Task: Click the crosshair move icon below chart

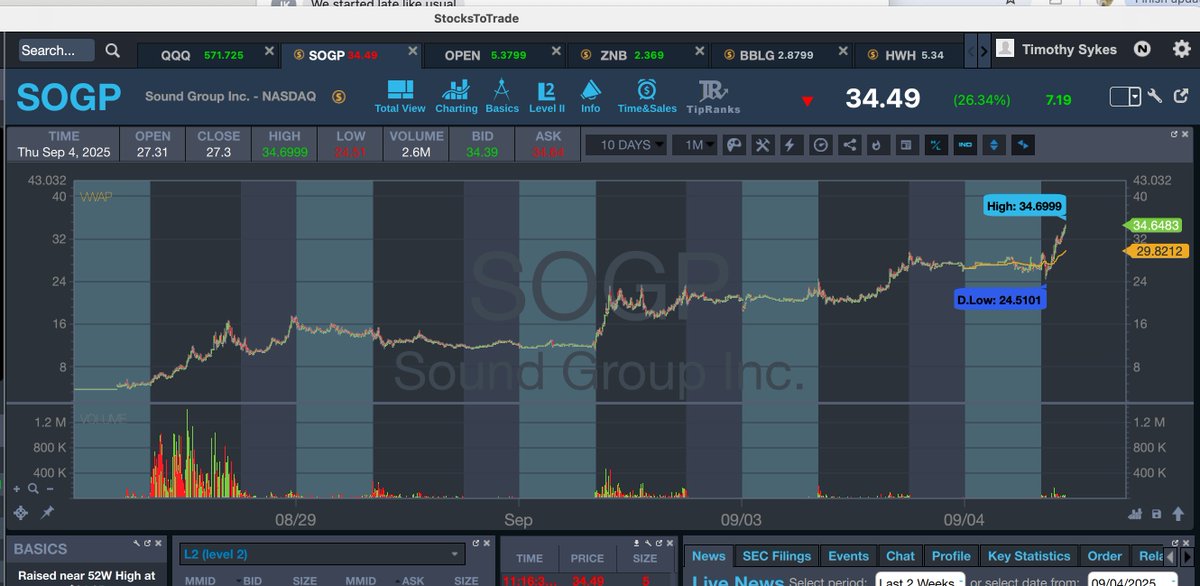Action: tap(20, 513)
